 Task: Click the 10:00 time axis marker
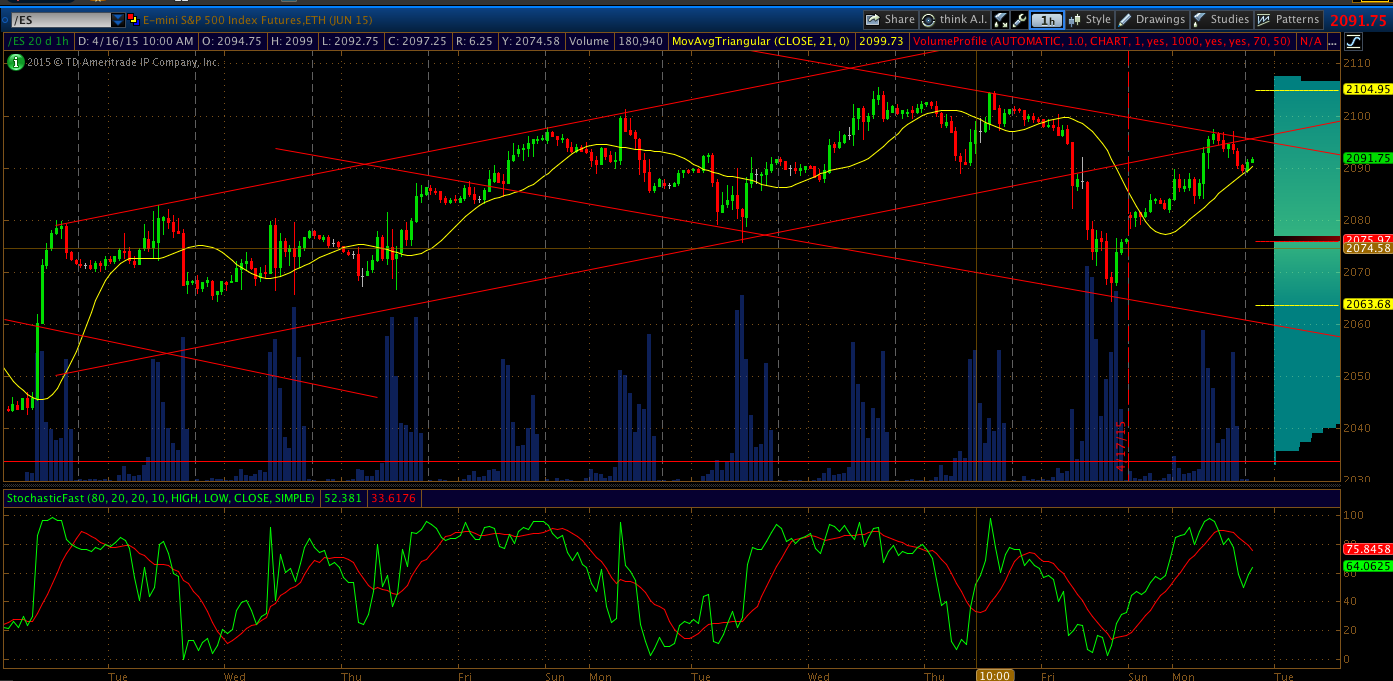click(995, 675)
